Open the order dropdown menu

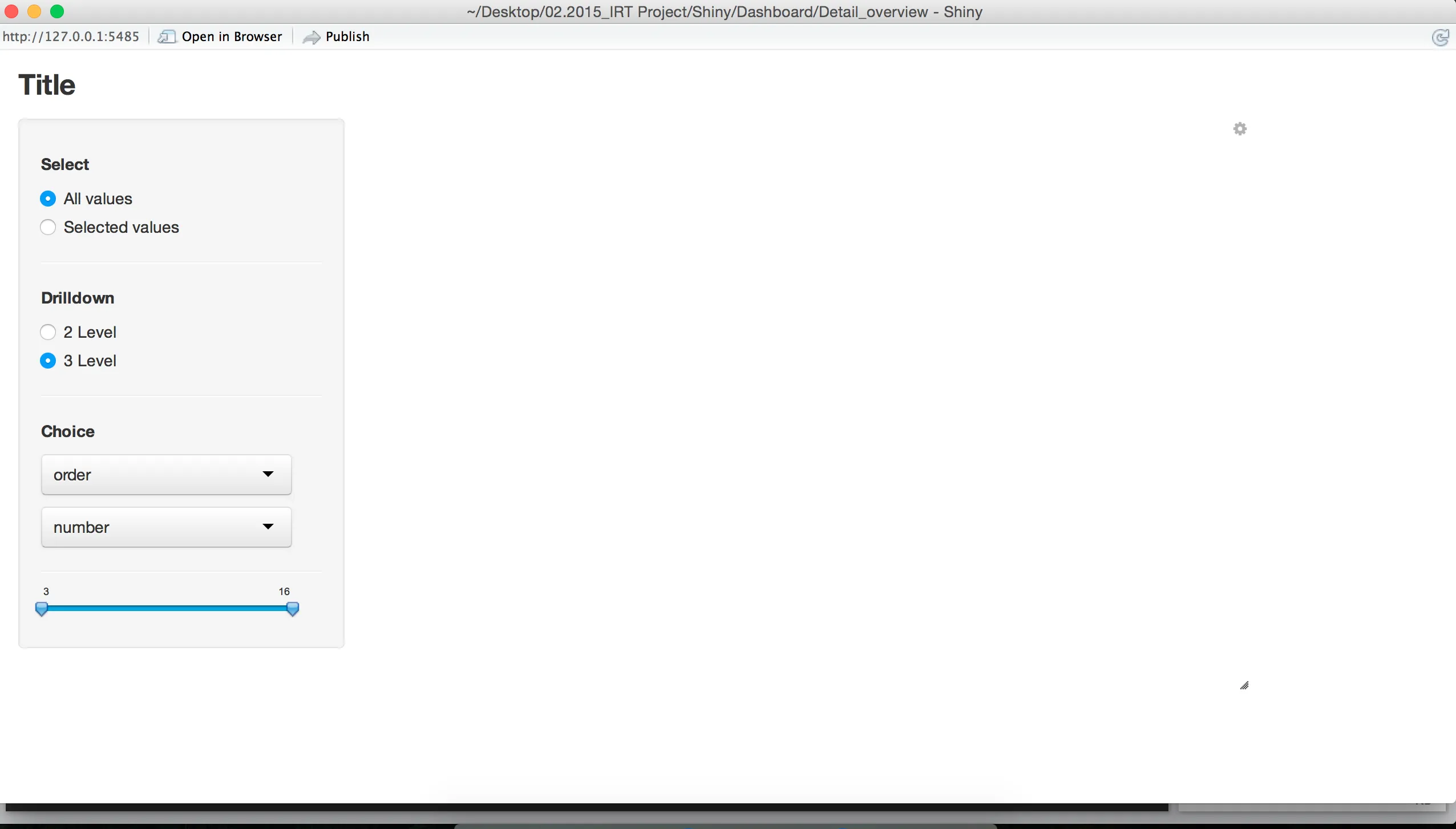(x=165, y=474)
